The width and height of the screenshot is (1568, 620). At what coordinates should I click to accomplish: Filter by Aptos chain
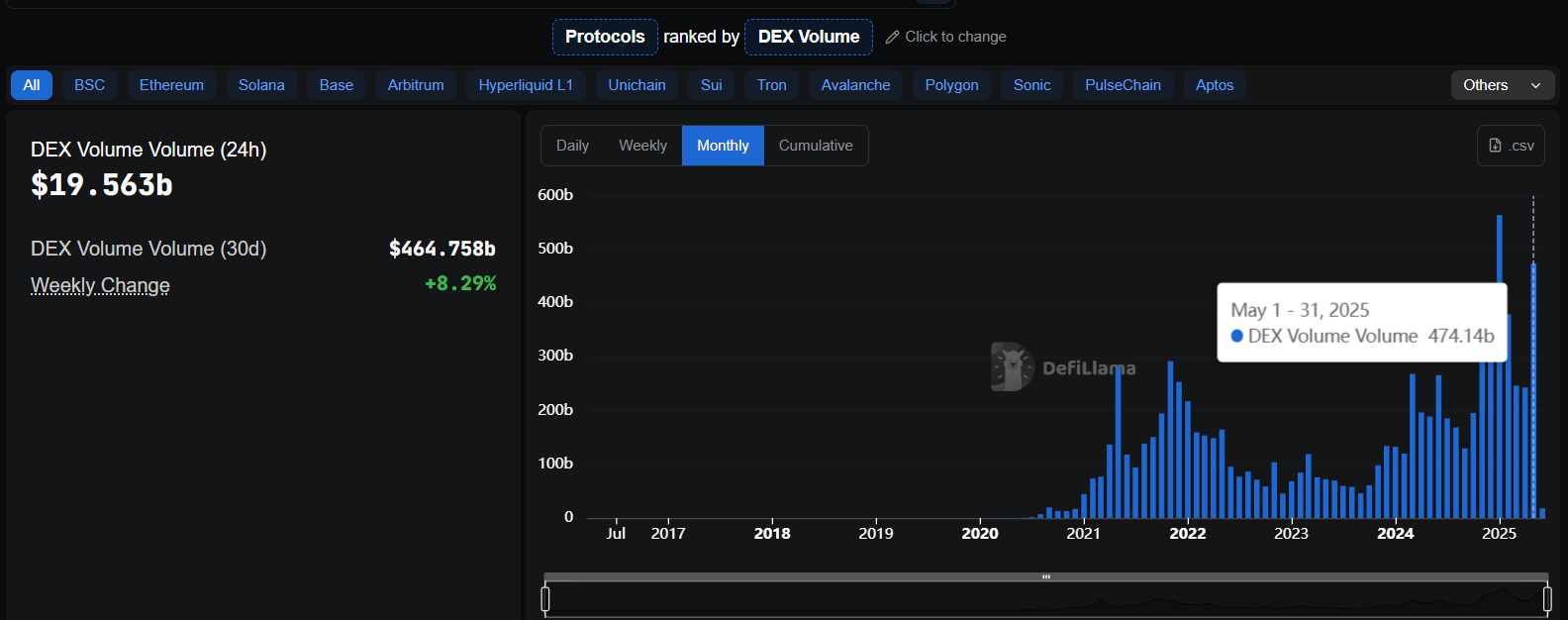[x=1215, y=85]
